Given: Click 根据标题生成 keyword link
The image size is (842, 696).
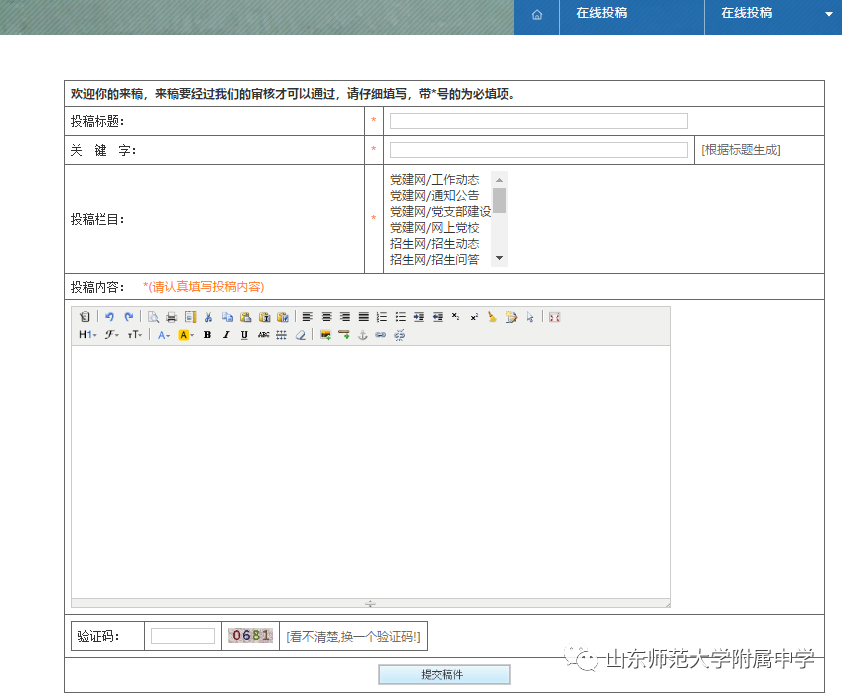Looking at the screenshot, I should 741,150.
